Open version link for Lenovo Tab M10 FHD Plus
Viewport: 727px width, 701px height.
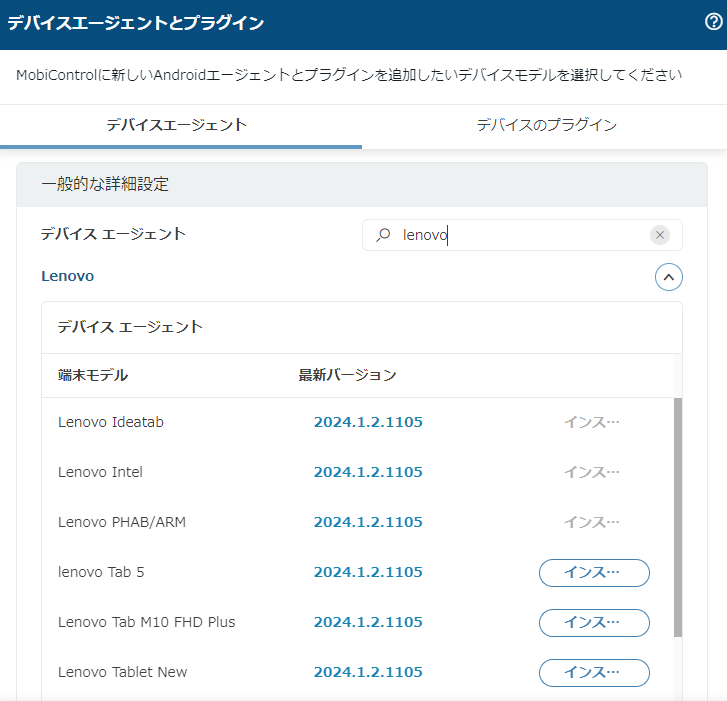pyautogui.click(x=368, y=622)
